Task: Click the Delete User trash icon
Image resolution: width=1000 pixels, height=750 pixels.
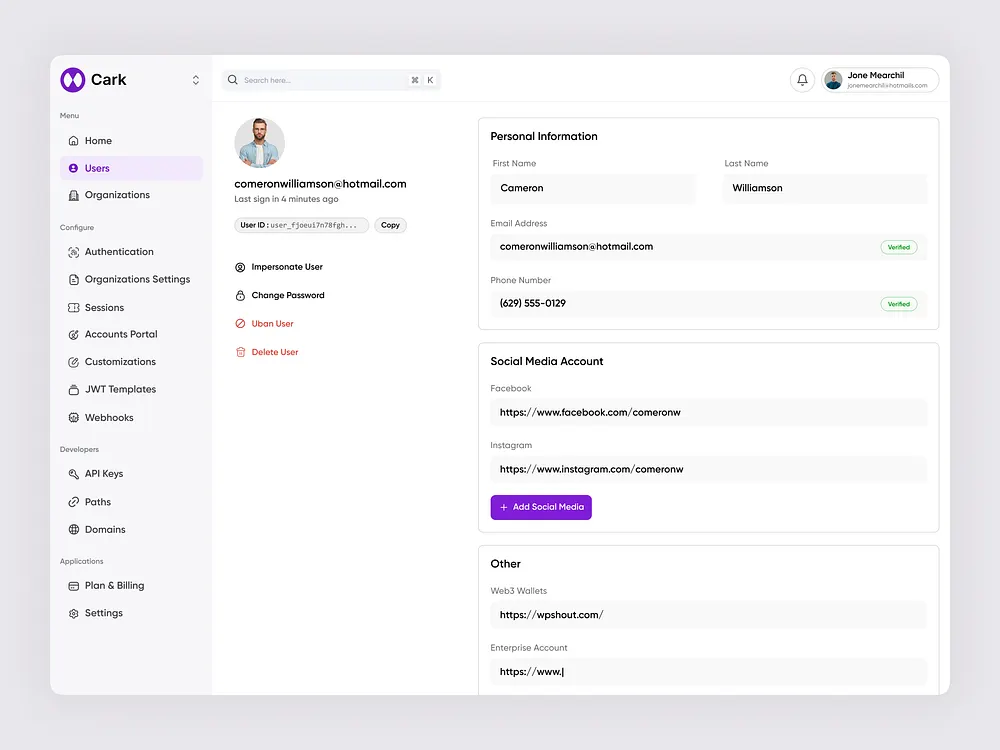Action: click(240, 351)
